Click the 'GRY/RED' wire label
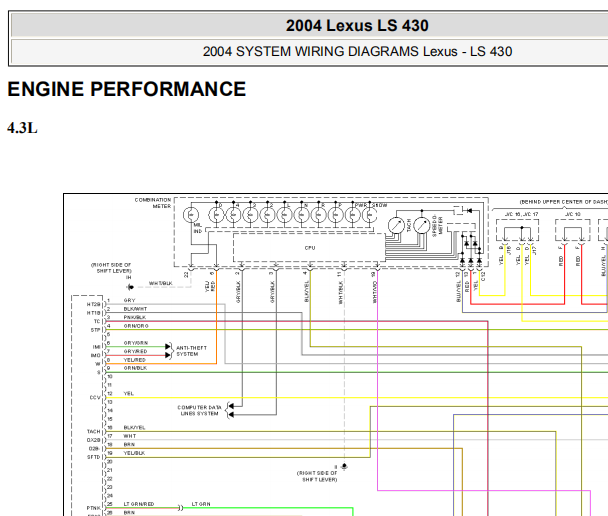 (x=135, y=351)
